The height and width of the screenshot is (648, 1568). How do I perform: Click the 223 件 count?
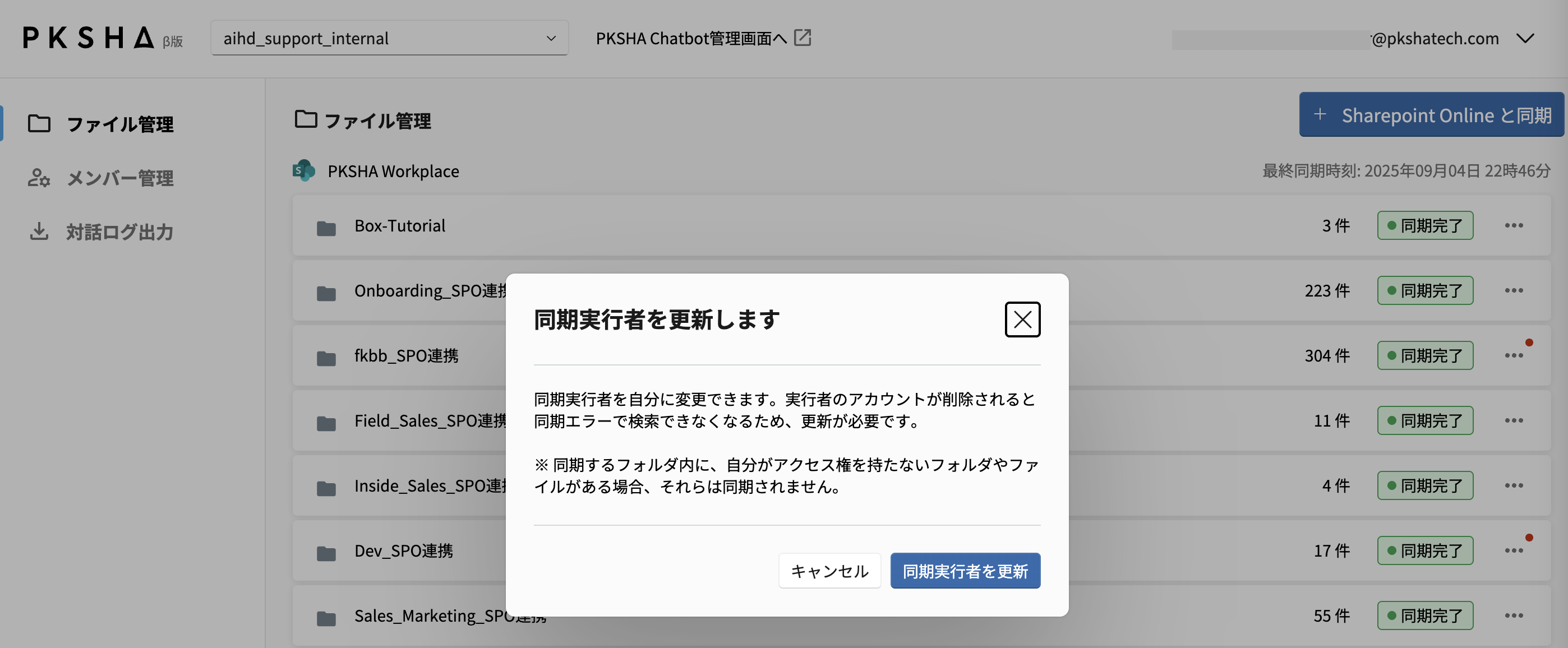(1327, 291)
